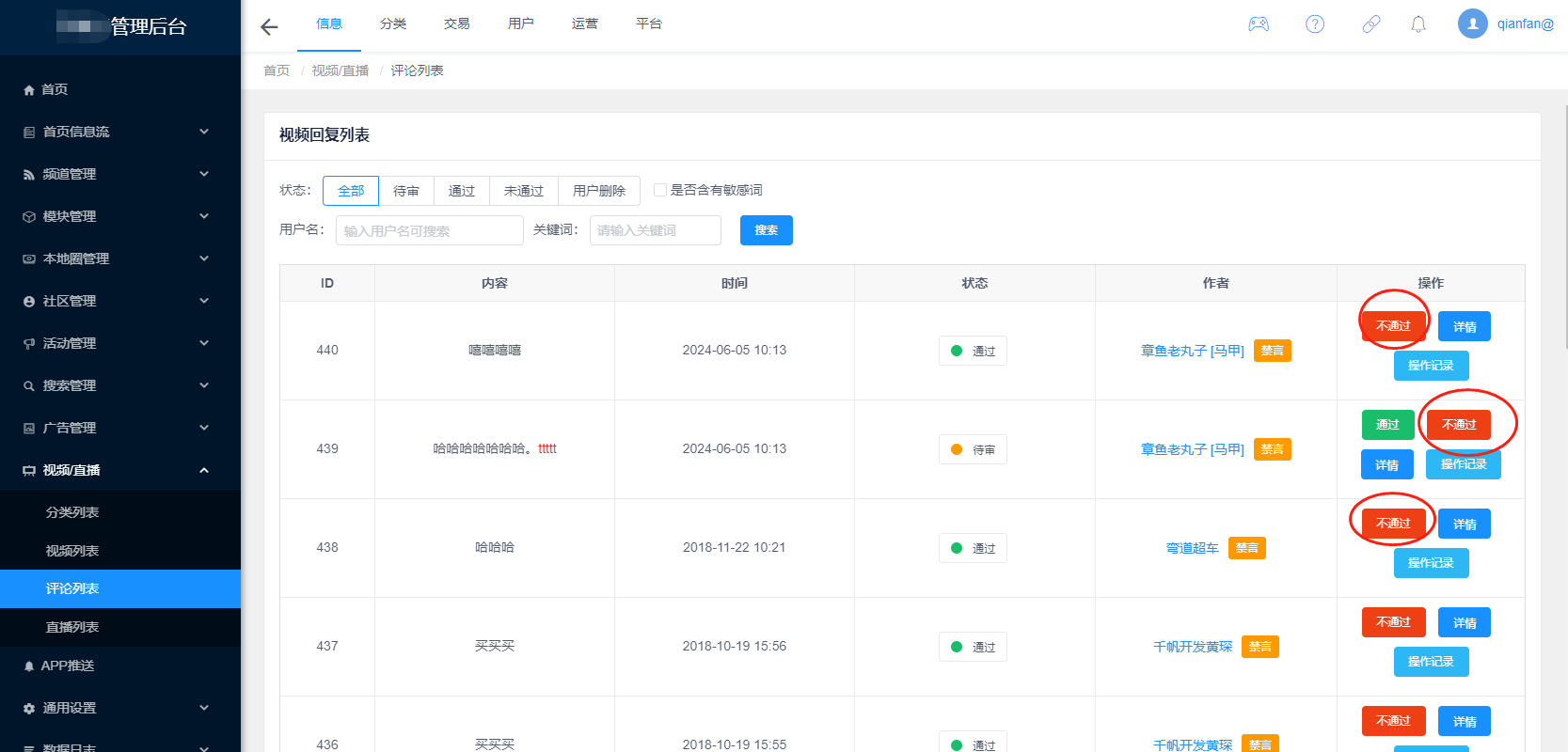This screenshot has width=1568, height=752.
Task: Click the 搜索管理 magnifier icon
Action: click(x=29, y=386)
